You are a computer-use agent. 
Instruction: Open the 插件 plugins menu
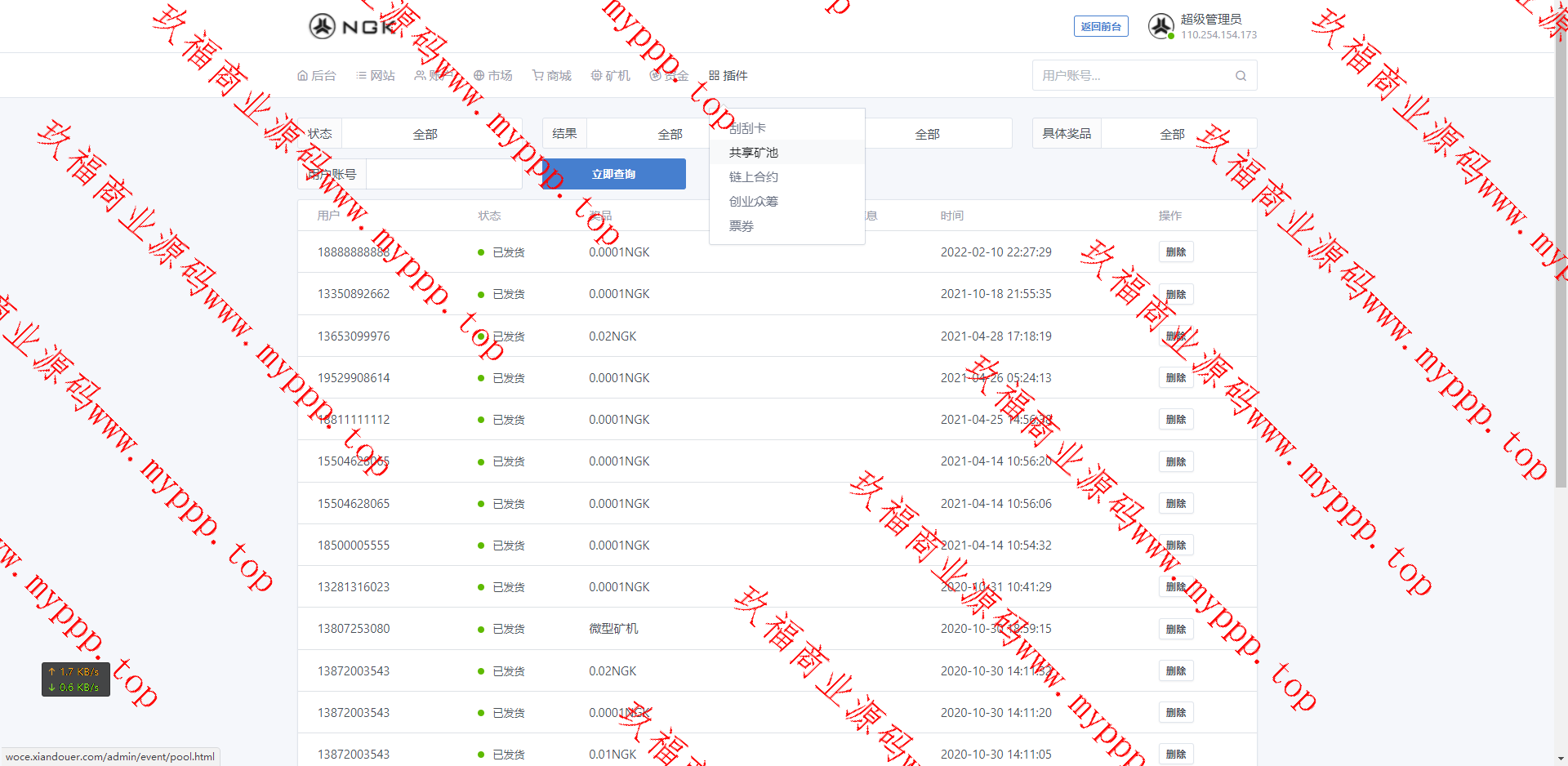728,75
